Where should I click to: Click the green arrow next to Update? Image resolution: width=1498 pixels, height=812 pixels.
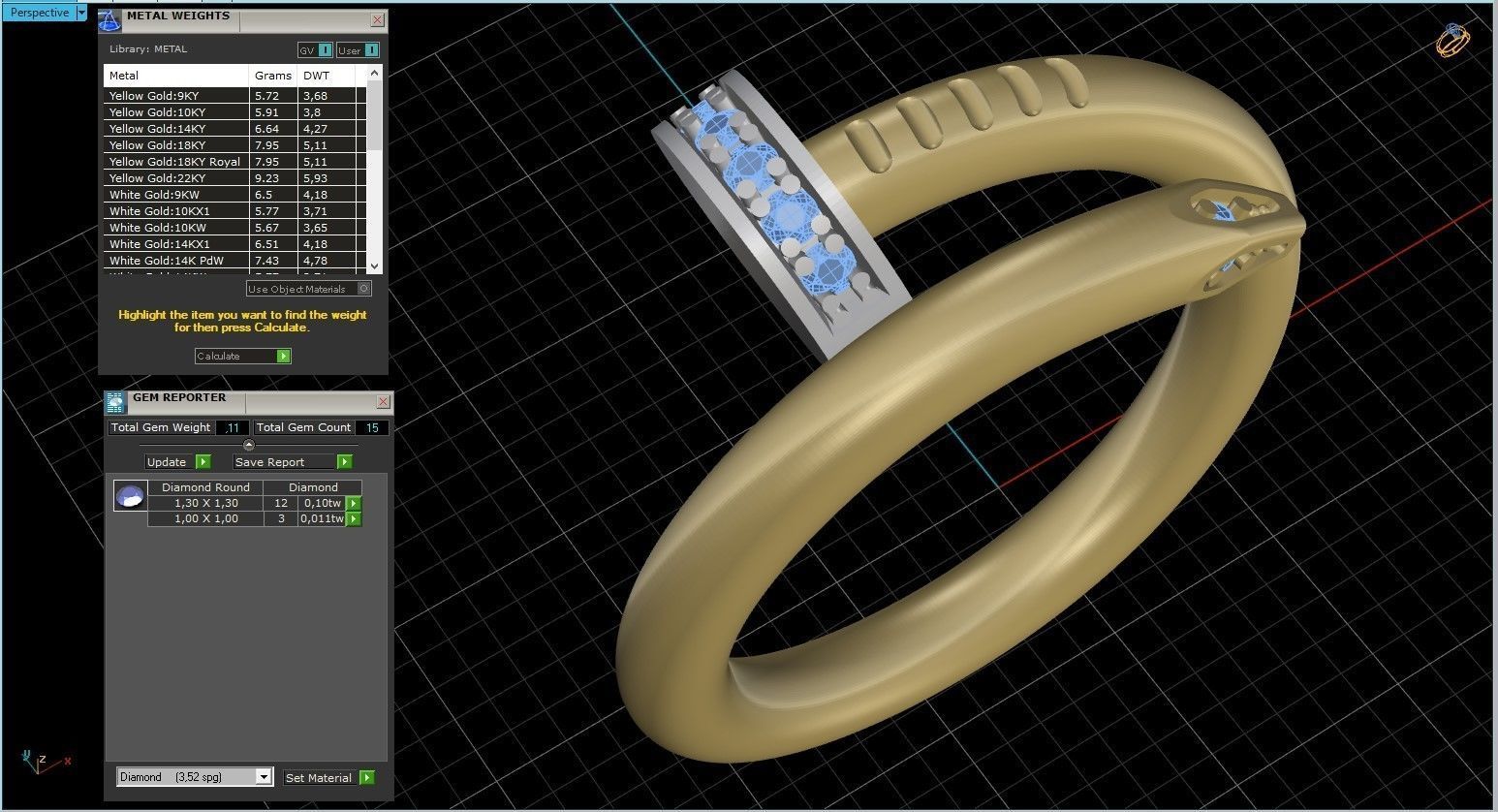(x=203, y=462)
